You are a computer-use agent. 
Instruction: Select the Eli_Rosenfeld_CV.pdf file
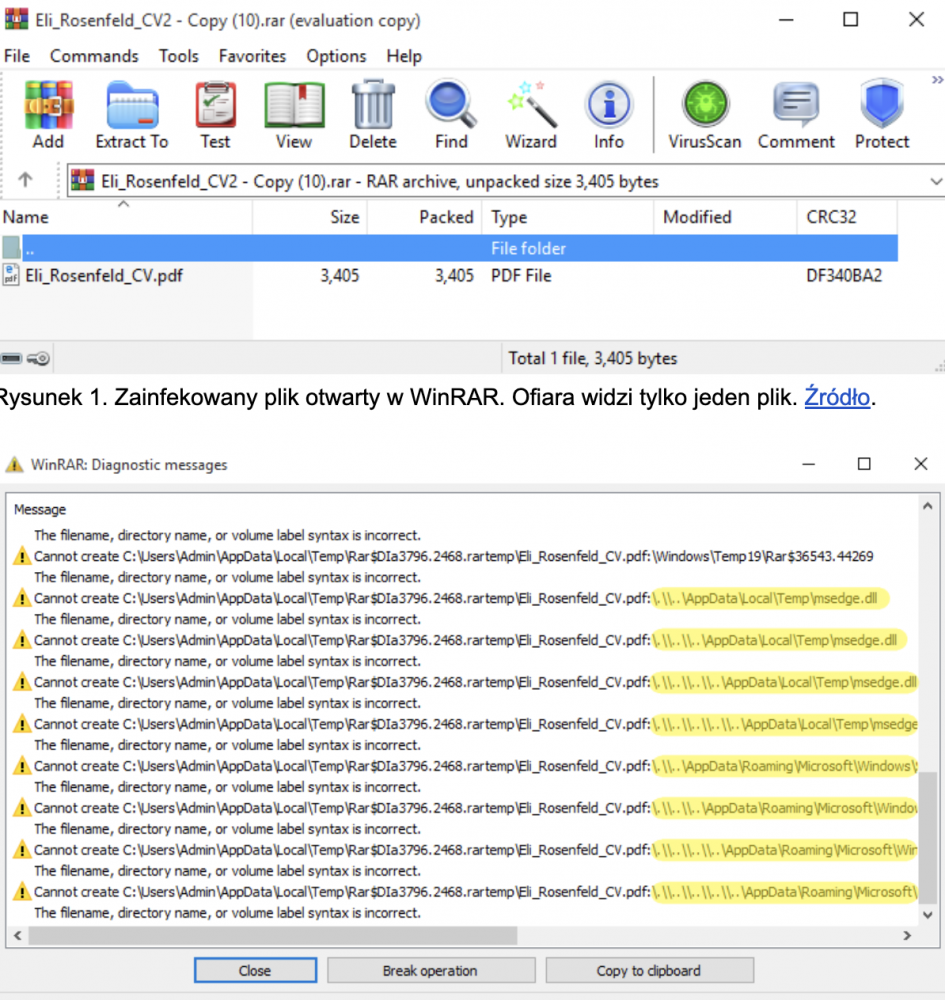pos(104,276)
